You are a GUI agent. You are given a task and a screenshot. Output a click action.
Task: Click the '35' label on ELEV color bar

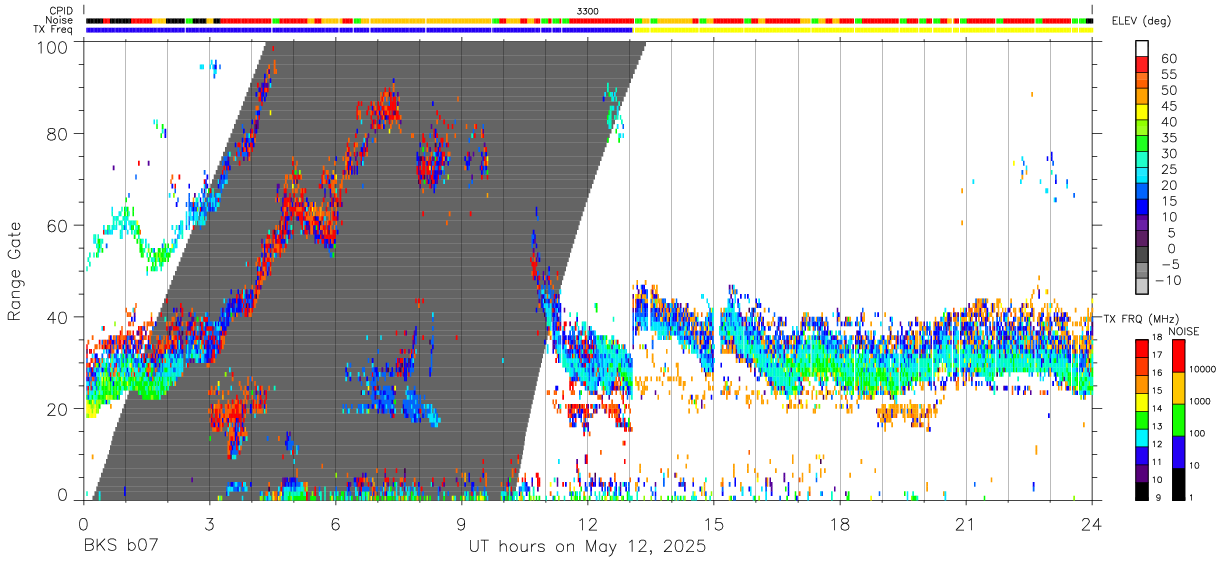[1167, 138]
